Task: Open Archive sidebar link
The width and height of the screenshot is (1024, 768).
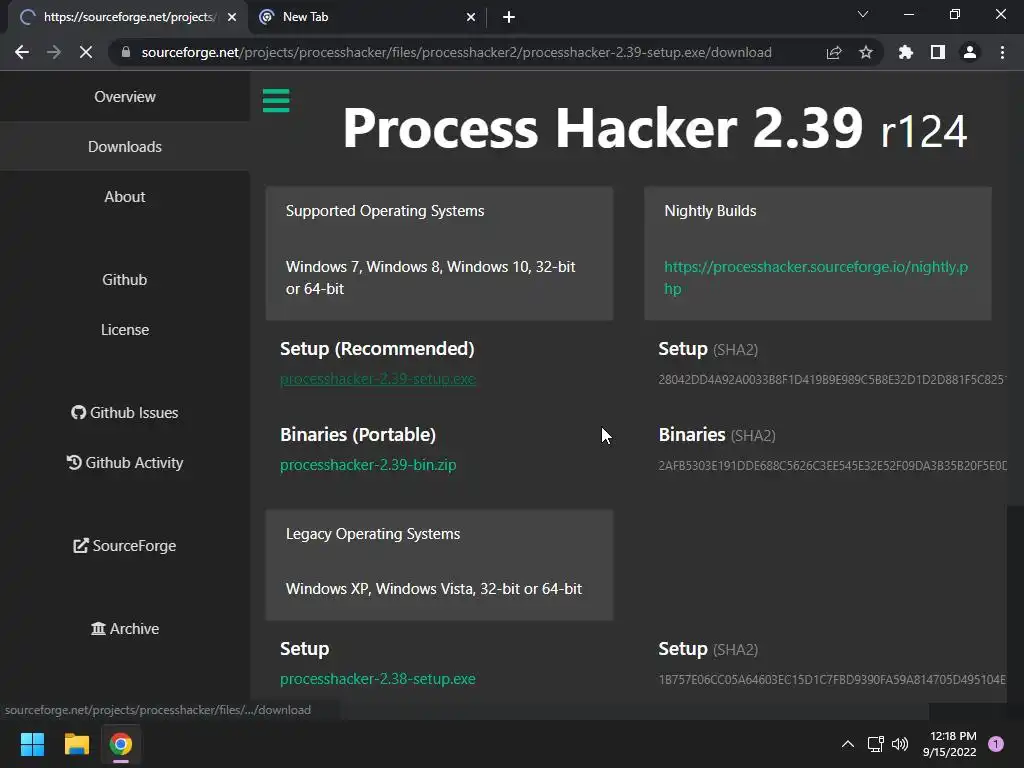Action: coord(125,629)
